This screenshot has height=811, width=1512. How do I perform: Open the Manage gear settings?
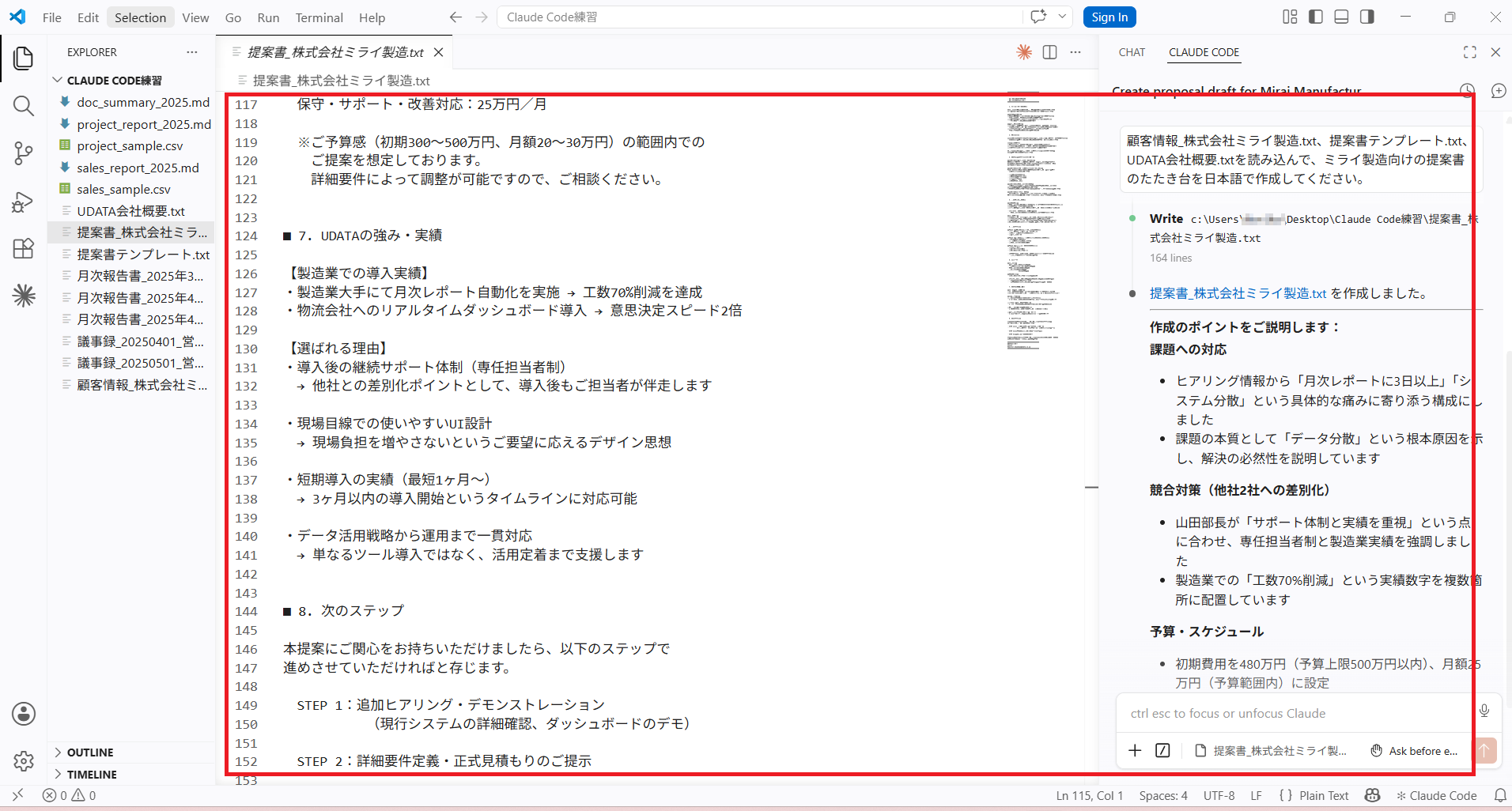click(24, 760)
